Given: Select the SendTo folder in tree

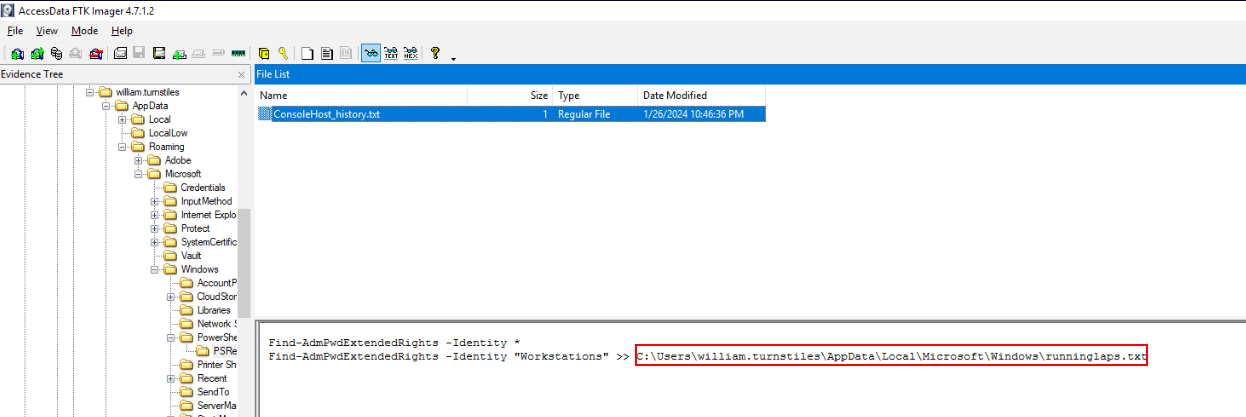Looking at the screenshot, I should pos(212,392).
